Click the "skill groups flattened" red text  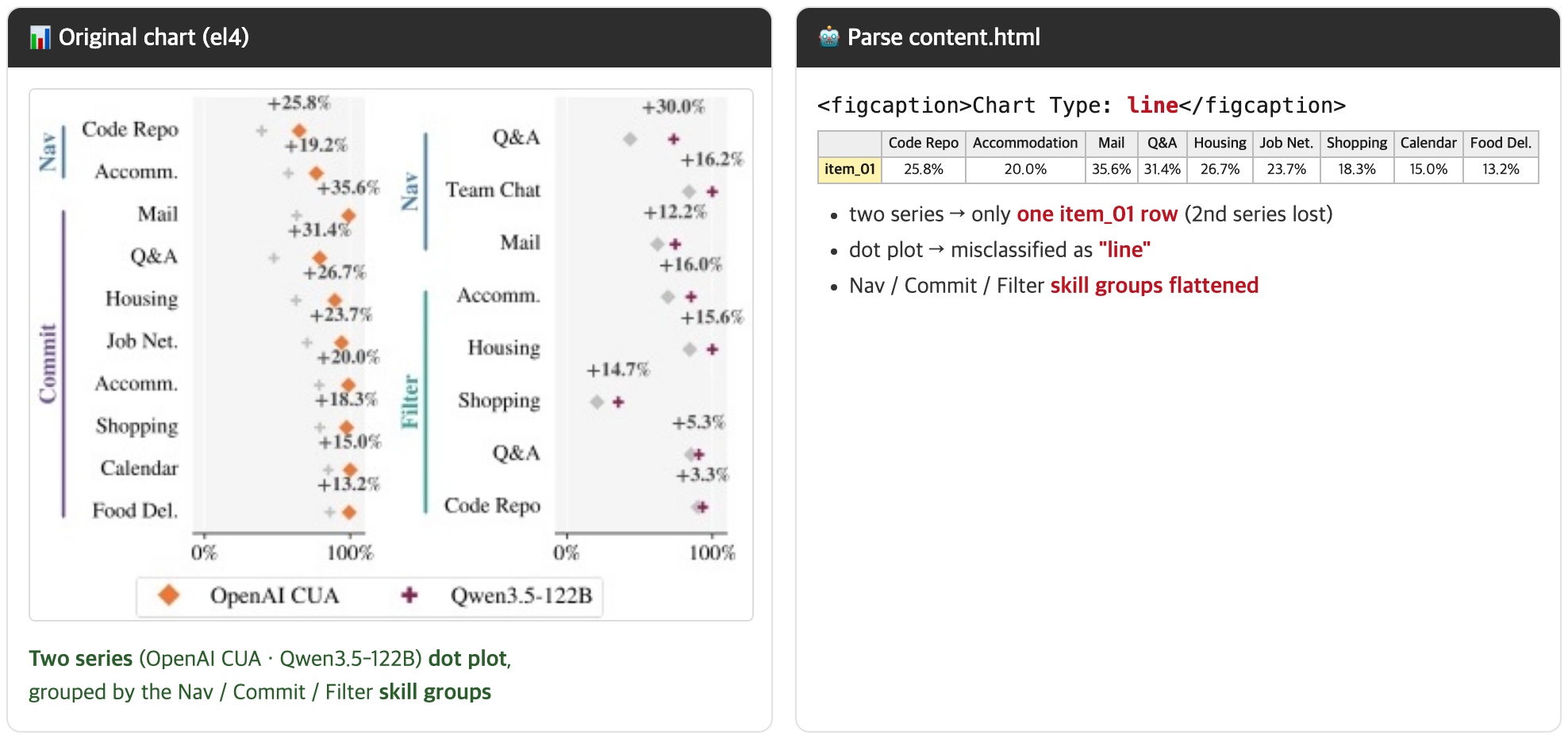(1155, 285)
